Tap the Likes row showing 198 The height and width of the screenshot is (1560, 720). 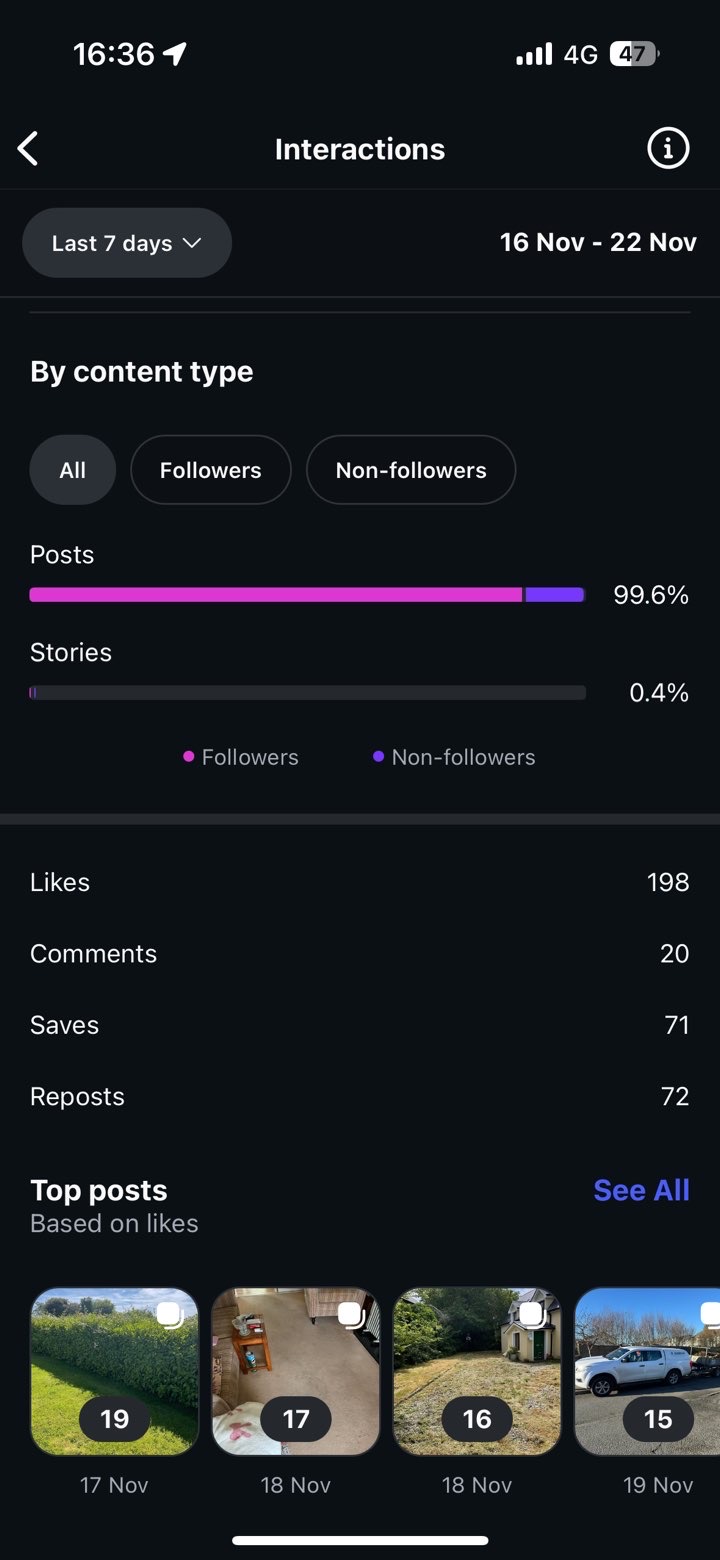coord(360,882)
